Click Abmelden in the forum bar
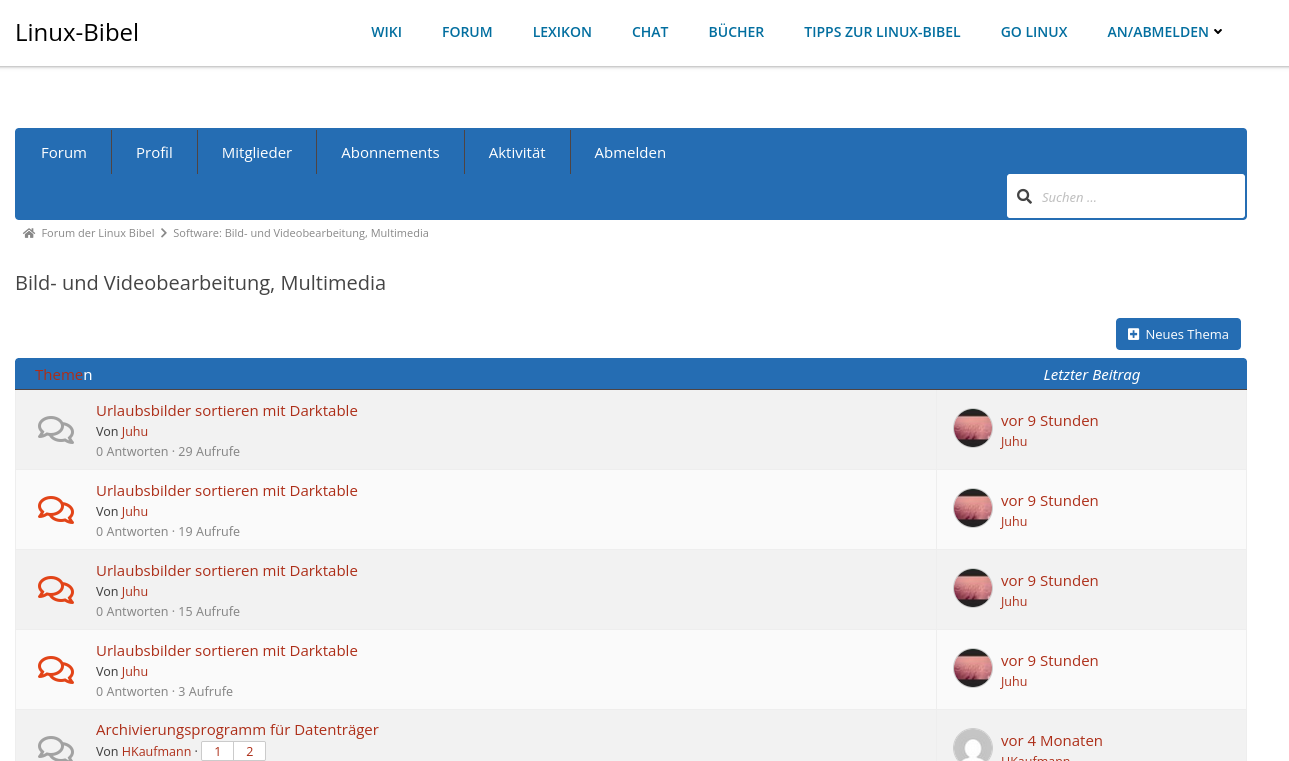The width and height of the screenshot is (1289, 761). click(x=630, y=152)
